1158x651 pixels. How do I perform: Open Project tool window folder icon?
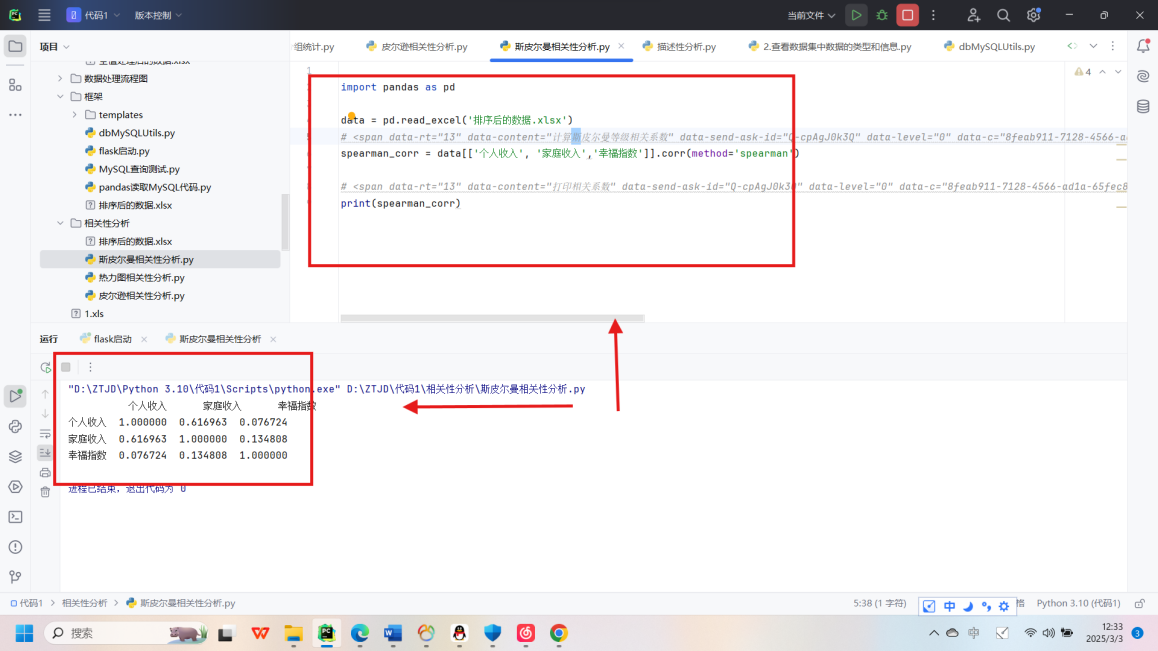point(15,47)
